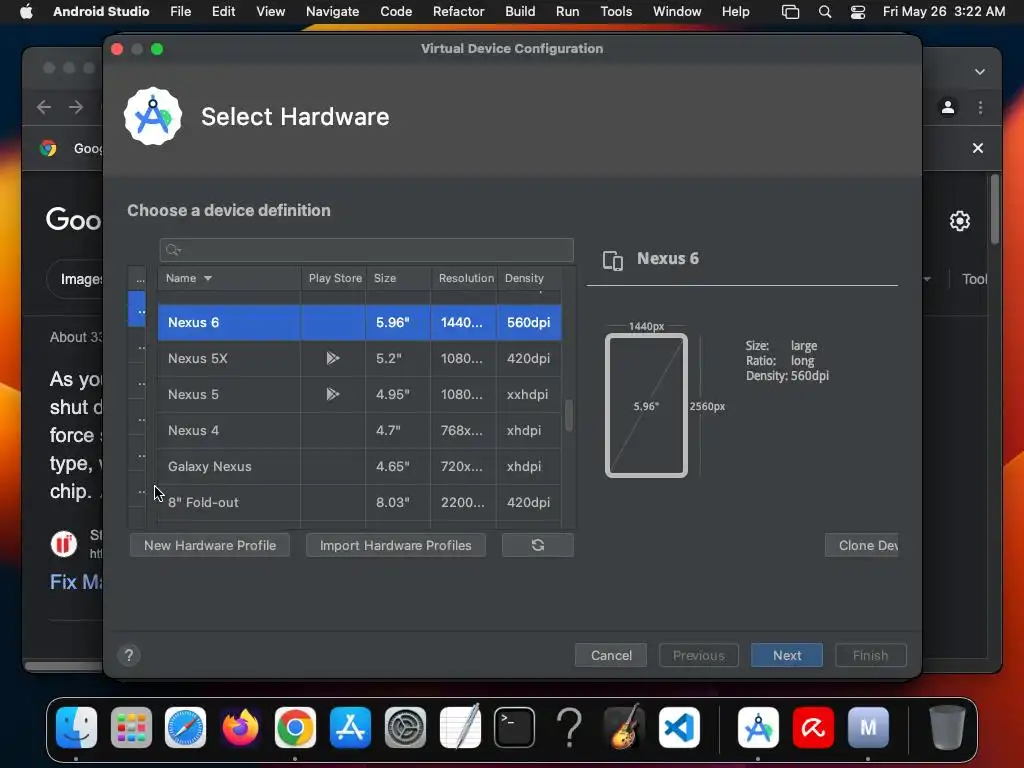Image resolution: width=1024 pixels, height=768 pixels.
Task: Click New Hardware Profile button
Action: 210,545
